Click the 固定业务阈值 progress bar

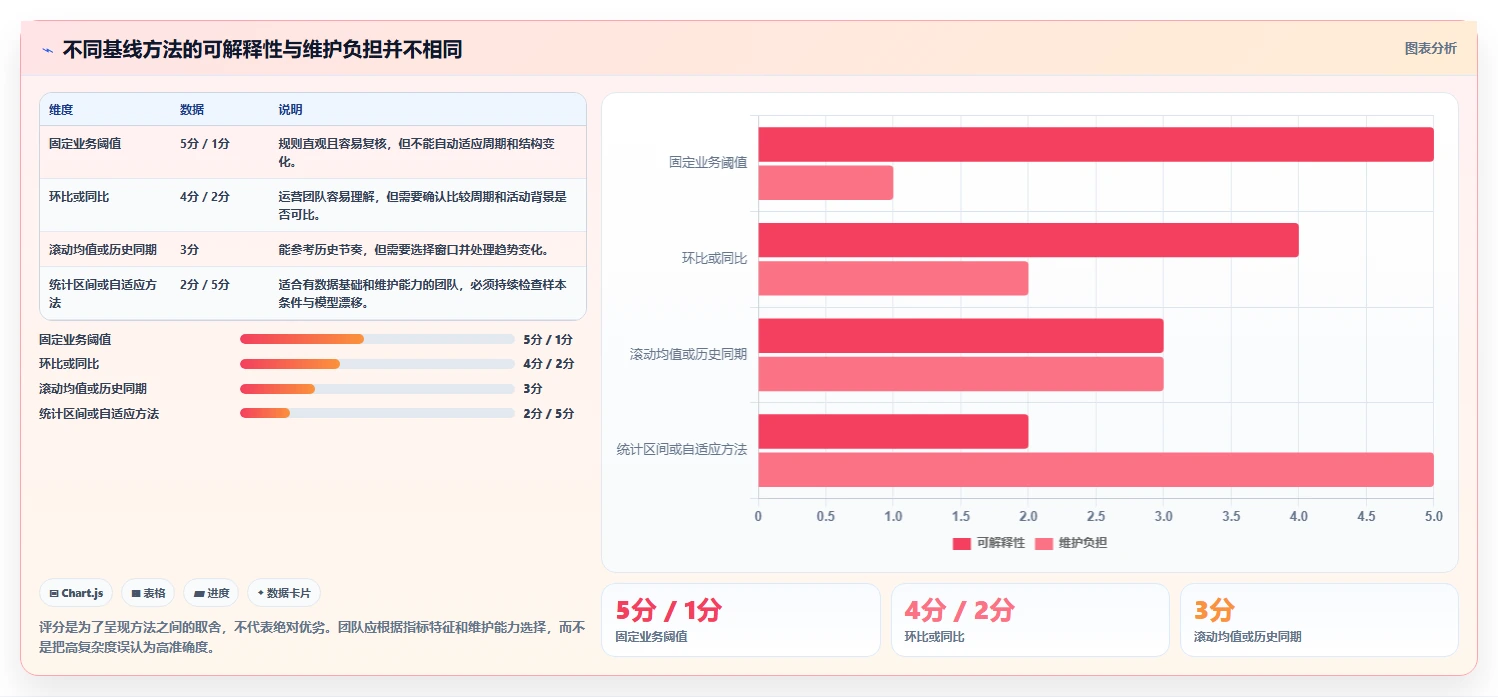tap(377, 339)
